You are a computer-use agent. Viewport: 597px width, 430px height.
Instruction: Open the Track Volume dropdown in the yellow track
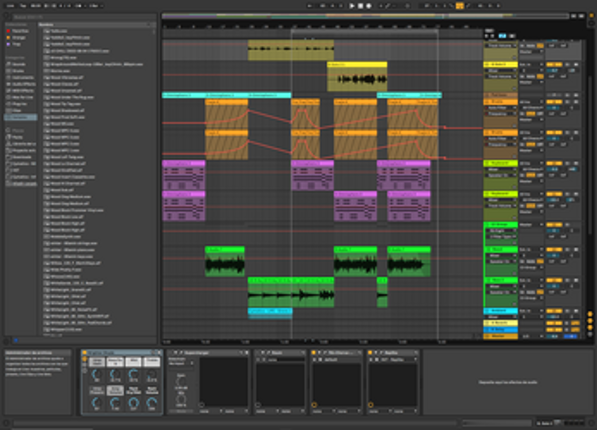pos(500,76)
